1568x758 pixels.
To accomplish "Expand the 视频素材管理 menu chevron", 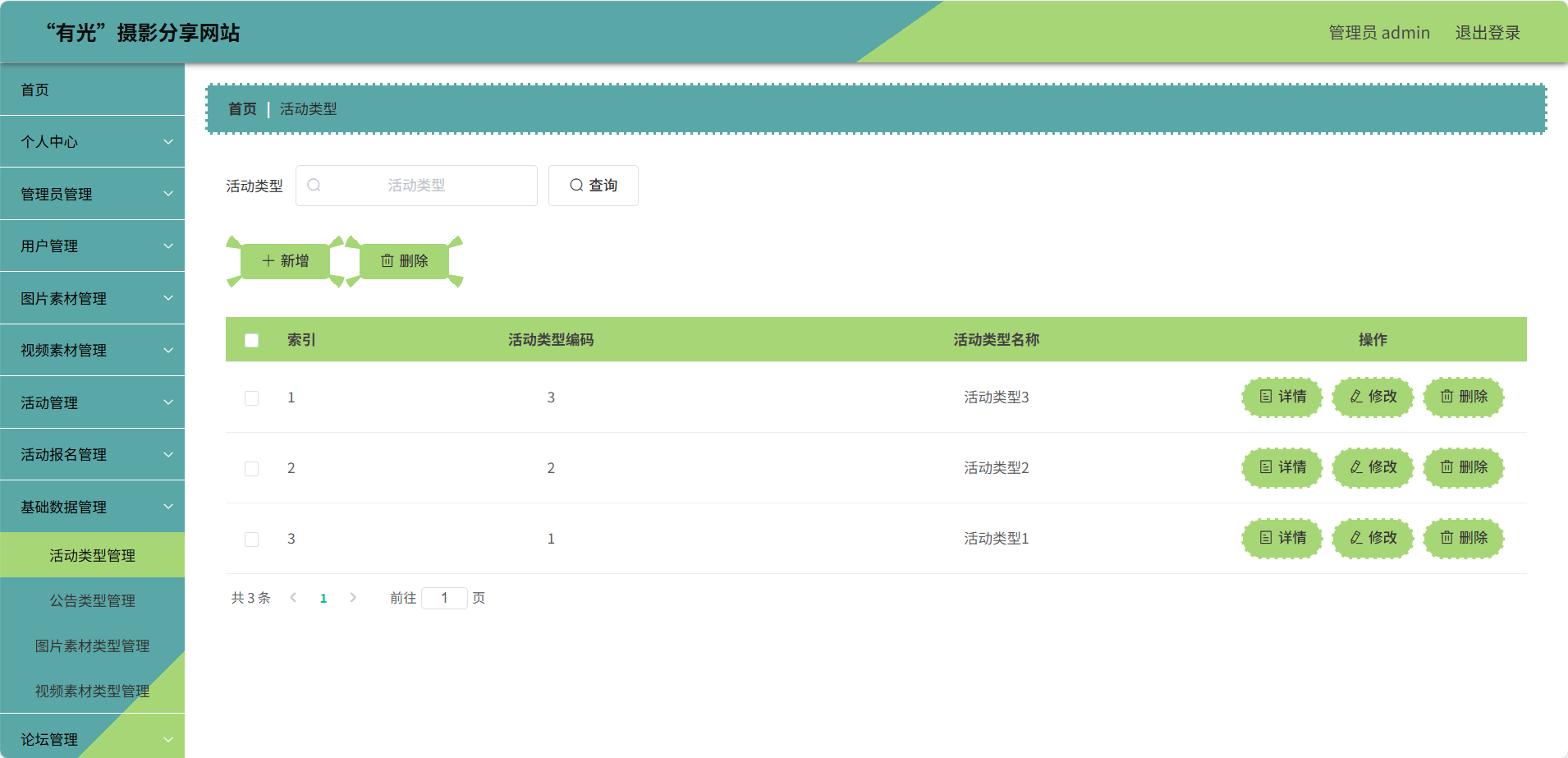I will tap(168, 351).
